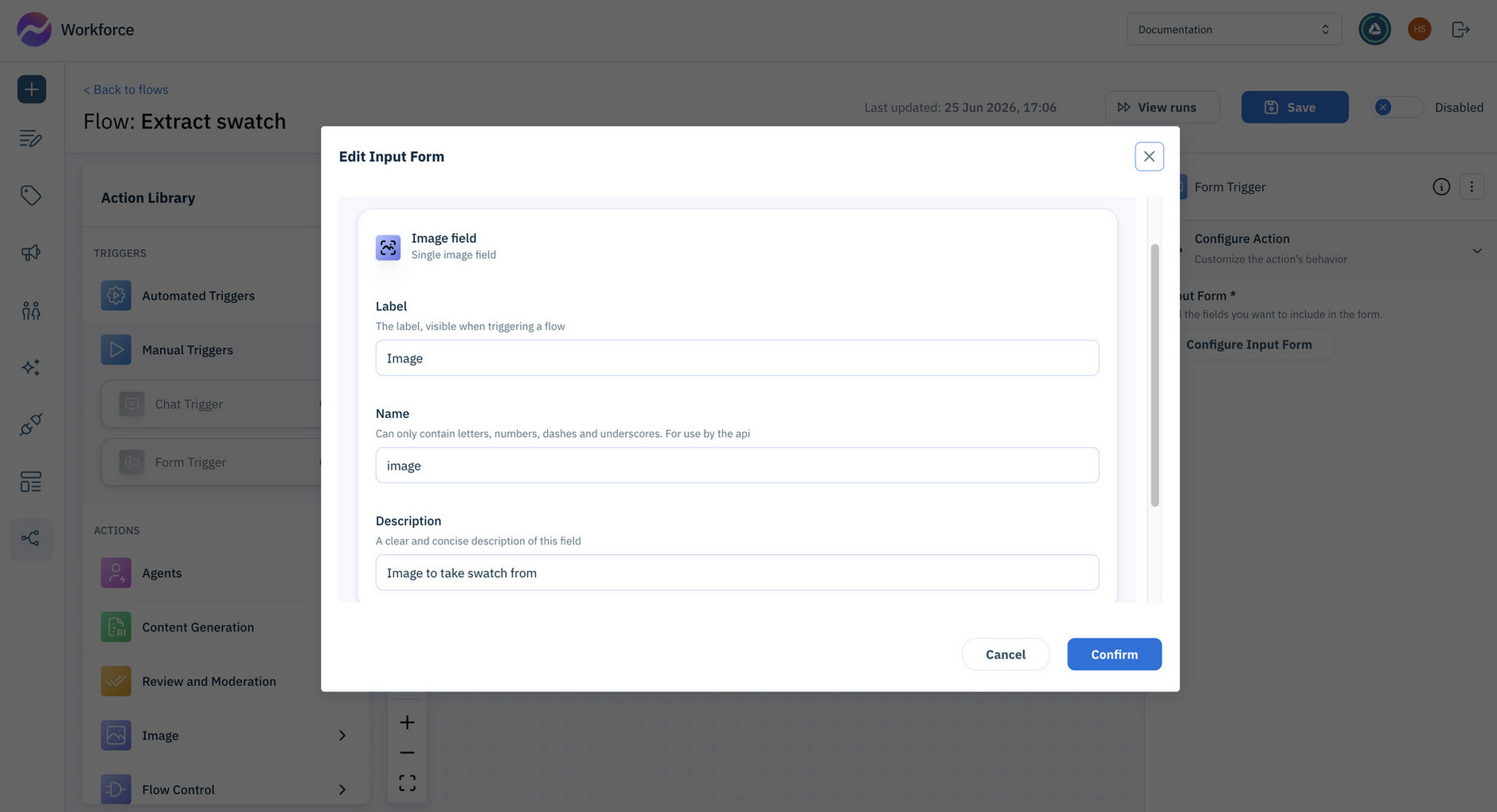Click the Label input containing Image
Screen dimensions: 1497x812
[x=737, y=358]
